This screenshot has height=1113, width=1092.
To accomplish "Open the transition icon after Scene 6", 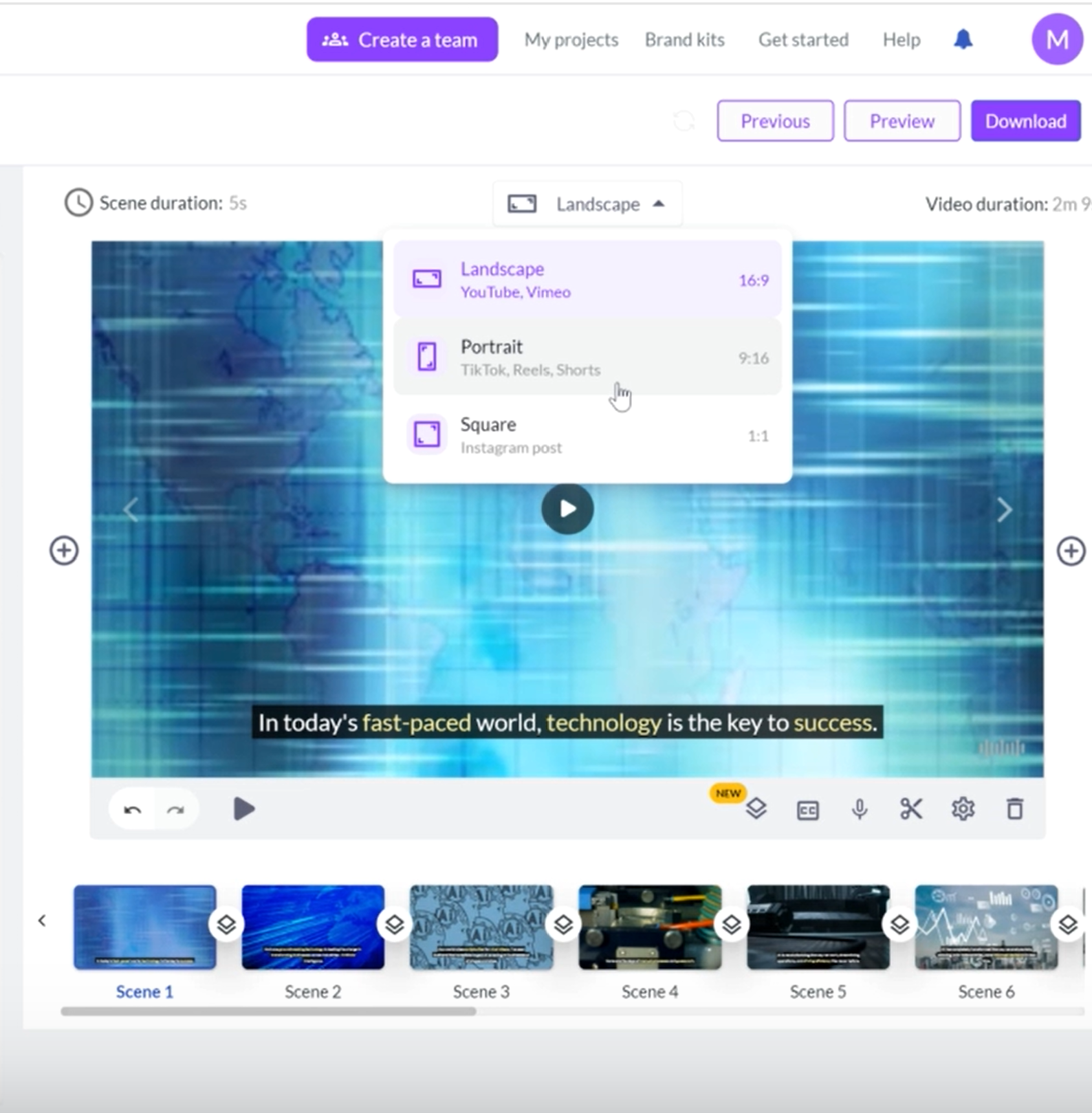I will point(1067,925).
